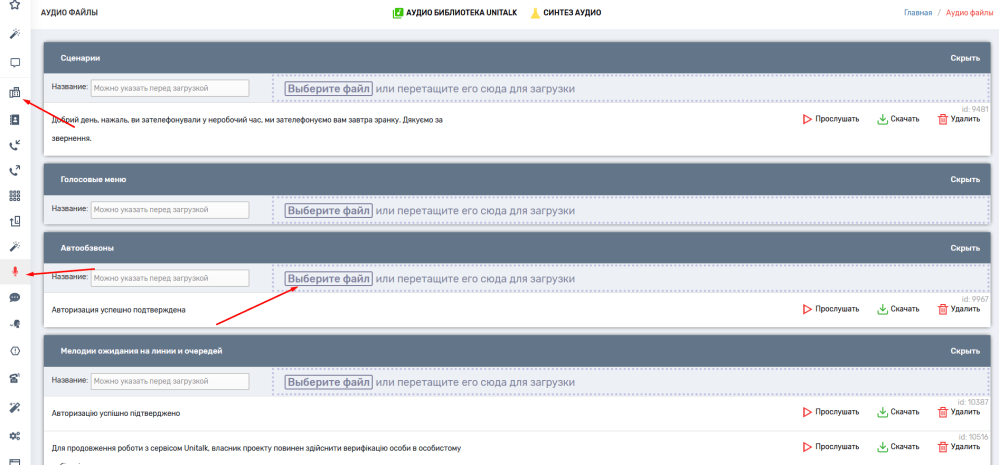
Task: Open the dial pad grid sidebar icon
Action: tap(15, 196)
